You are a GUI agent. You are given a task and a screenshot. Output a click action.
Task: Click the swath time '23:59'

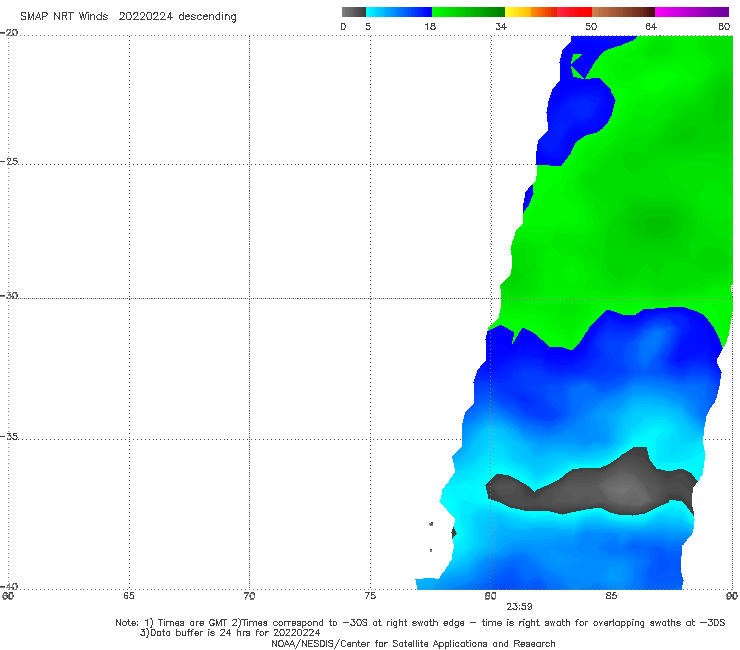point(519,607)
